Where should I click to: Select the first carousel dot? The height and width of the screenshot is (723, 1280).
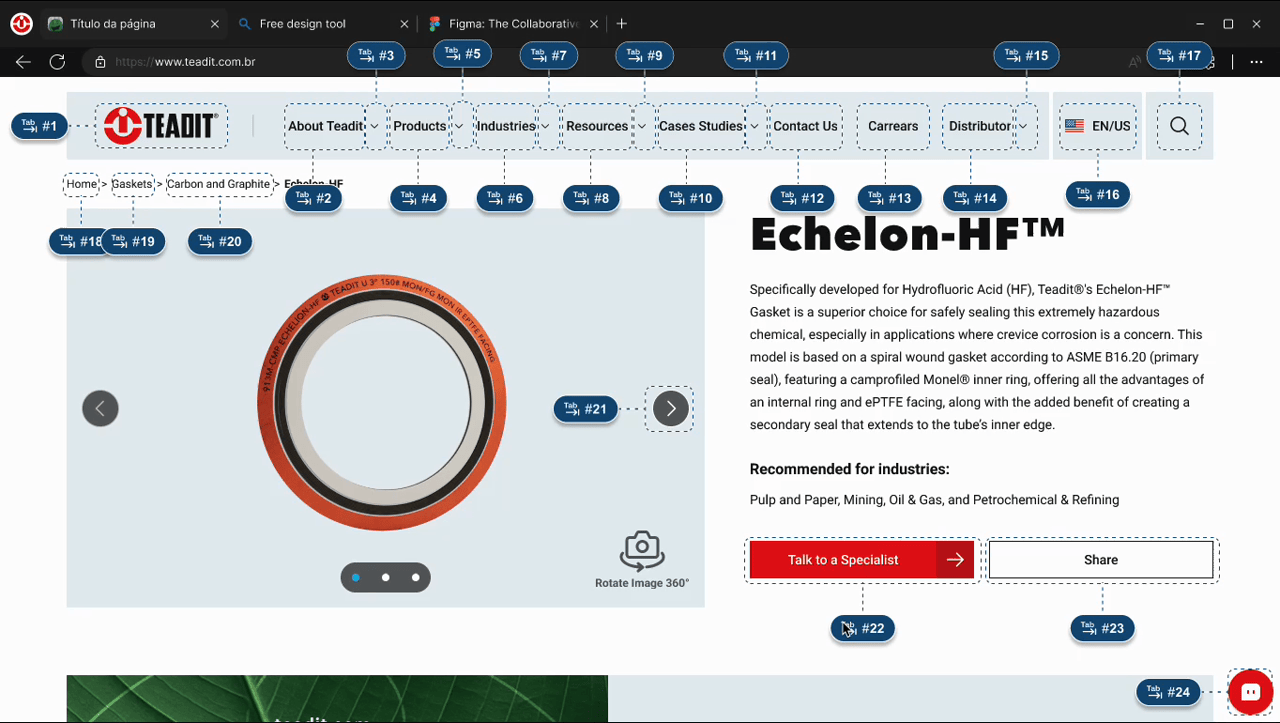pos(356,577)
